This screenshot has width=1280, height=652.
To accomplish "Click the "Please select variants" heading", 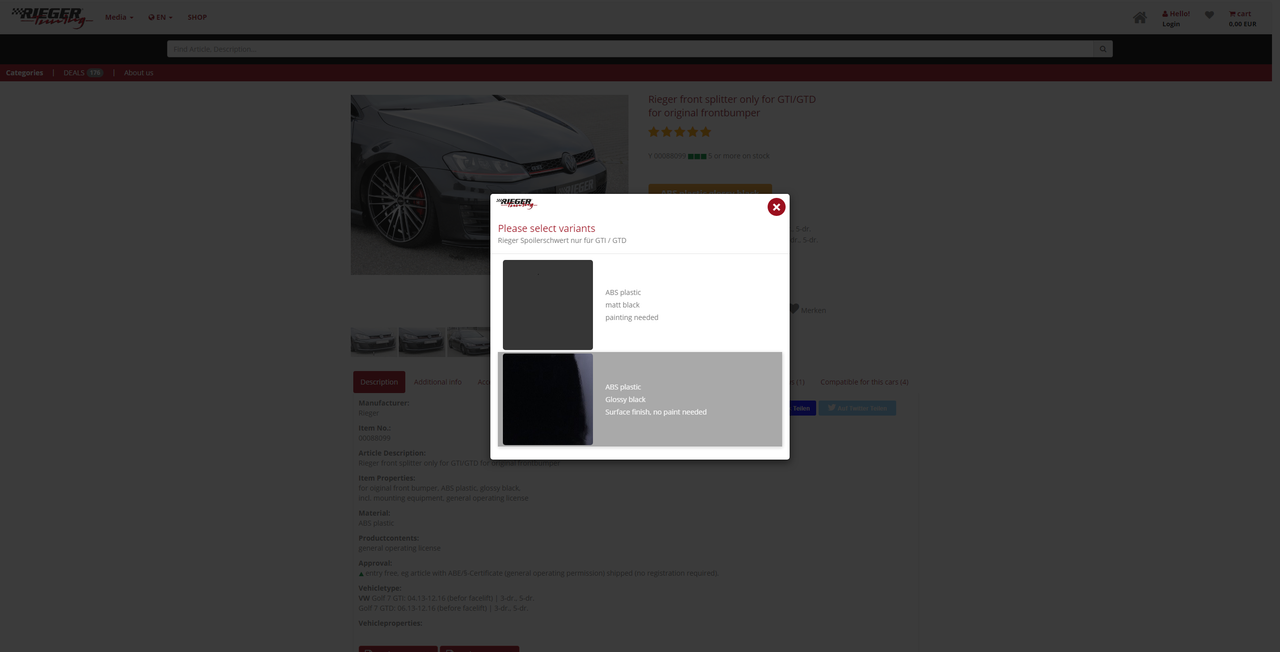I will tap(547, 228).
